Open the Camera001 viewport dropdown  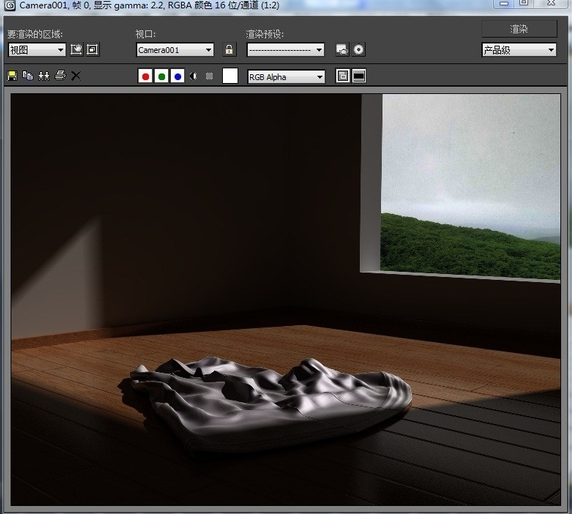(x=175, y=50)
